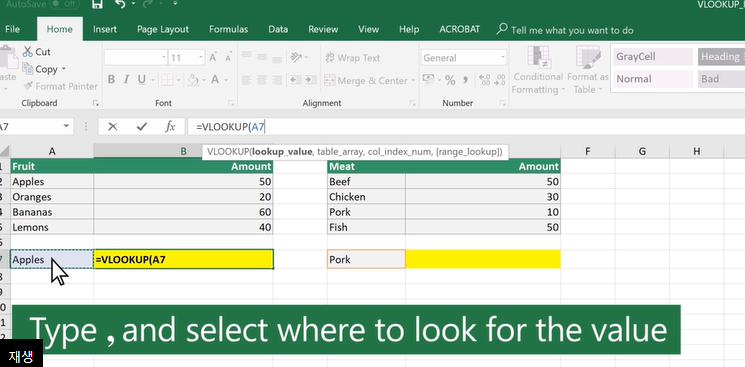Click the Borders icon
The image size is (745, 367).
[x=167, y=80]
